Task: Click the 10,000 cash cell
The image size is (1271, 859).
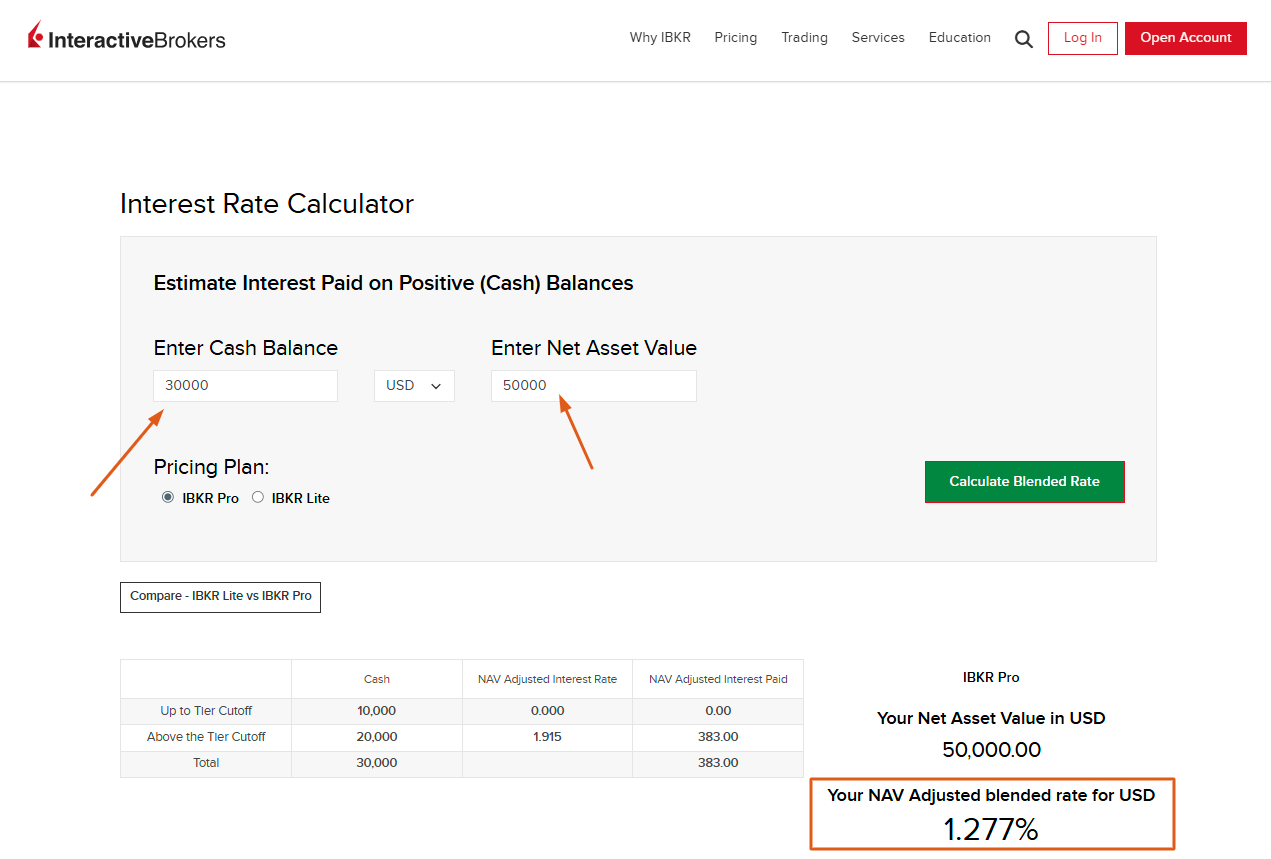Action: pyautogui.click(x=377, y=711)
